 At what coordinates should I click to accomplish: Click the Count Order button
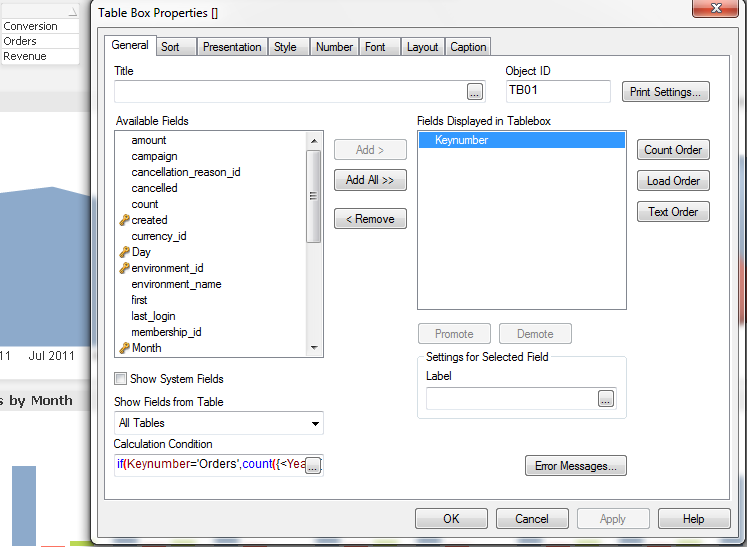click(x=673, y=150)
